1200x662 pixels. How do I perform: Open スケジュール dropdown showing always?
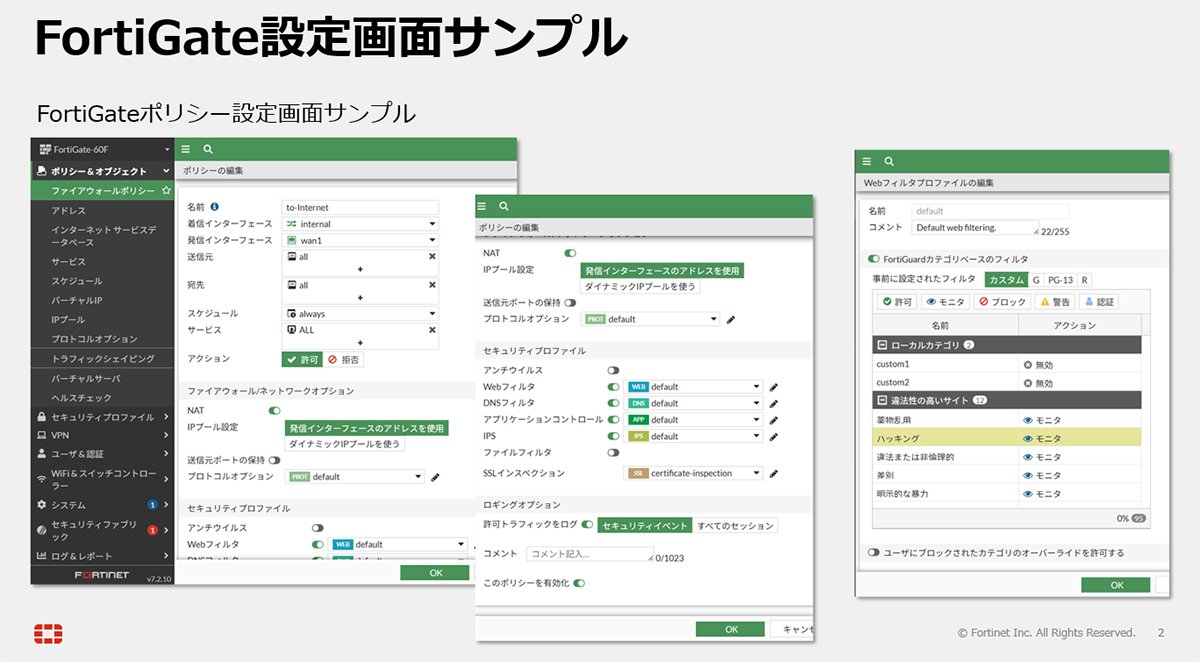point(362,313)
